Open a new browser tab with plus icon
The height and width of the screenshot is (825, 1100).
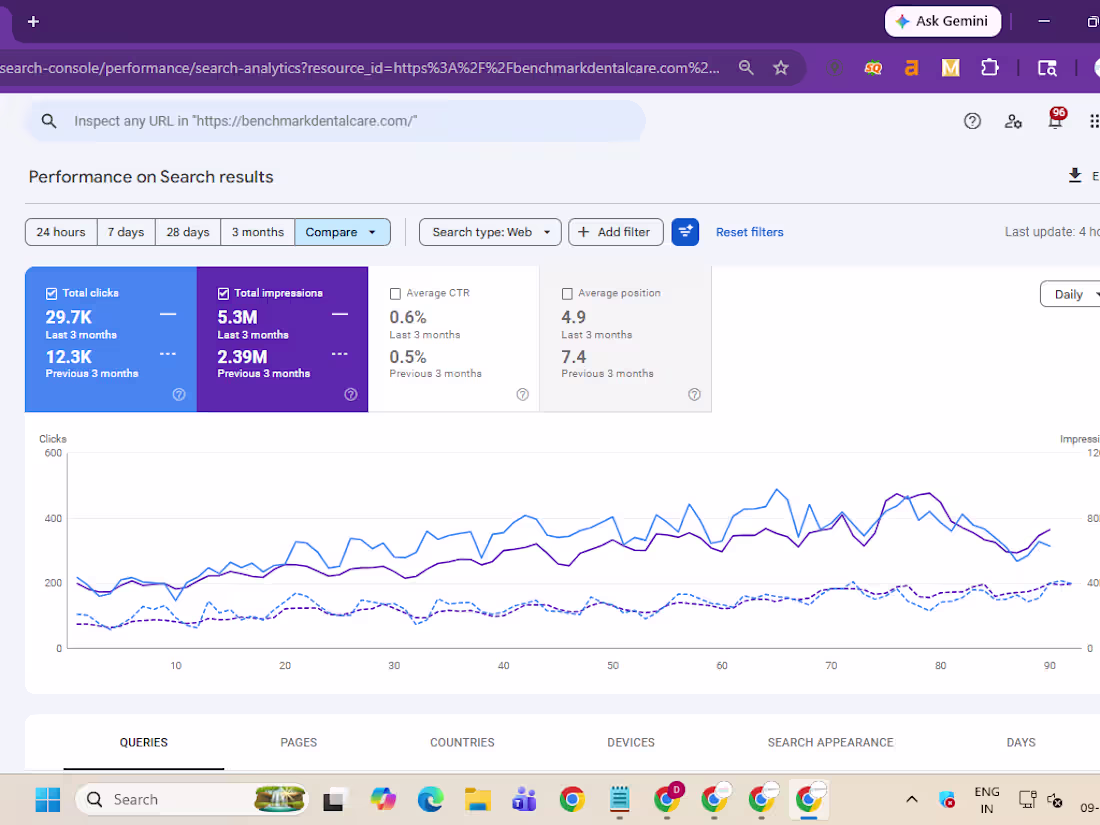point(33,22)
